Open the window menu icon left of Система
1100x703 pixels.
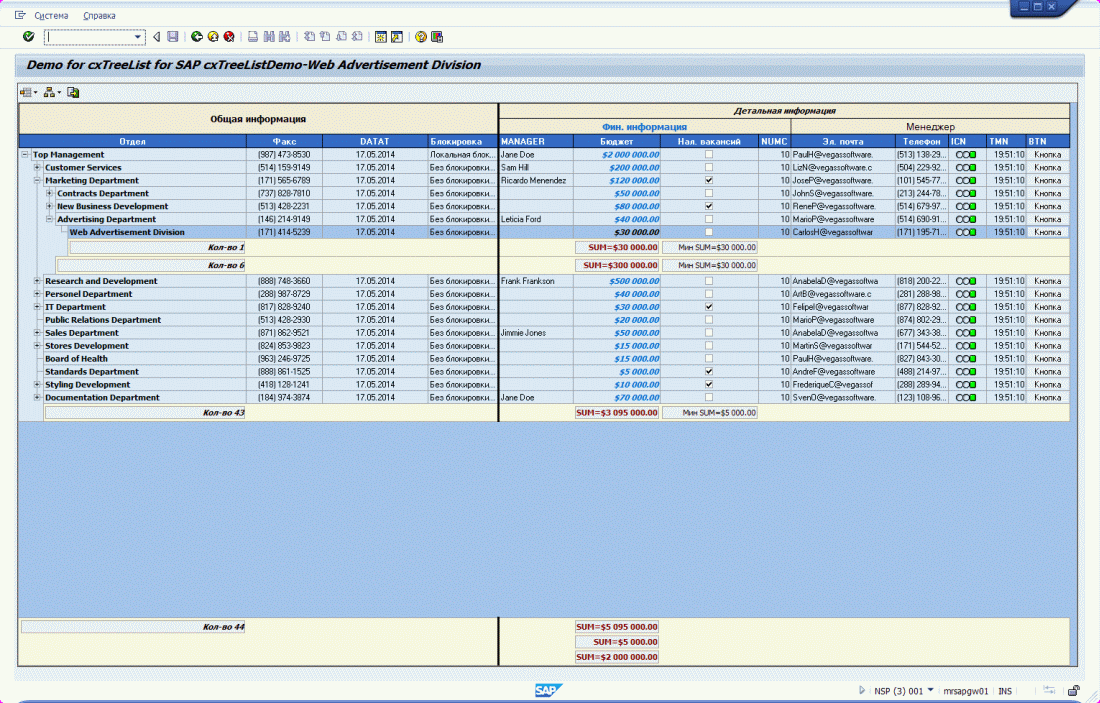(20, 15)
